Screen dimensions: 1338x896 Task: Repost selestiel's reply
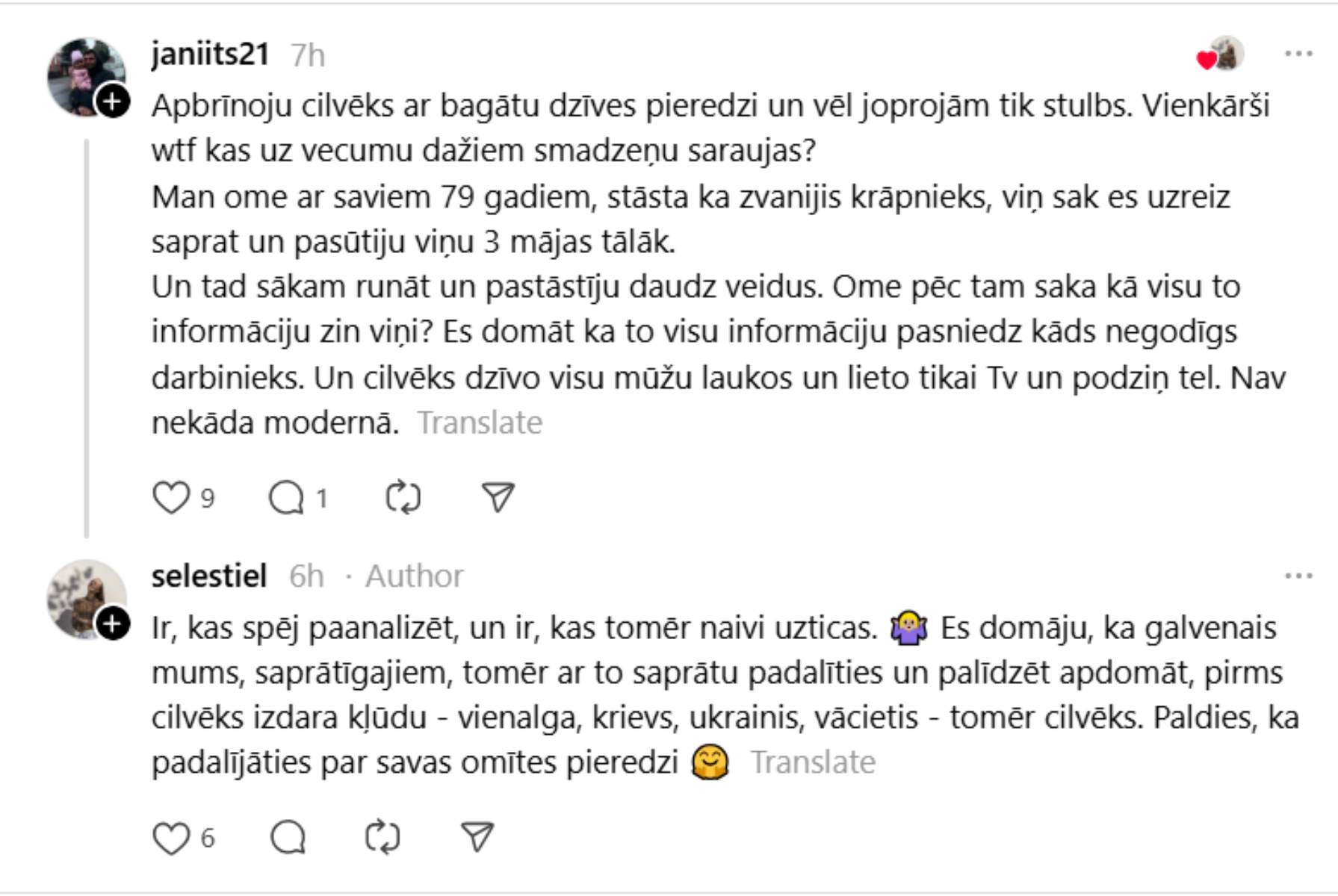[x=382, y=837]
